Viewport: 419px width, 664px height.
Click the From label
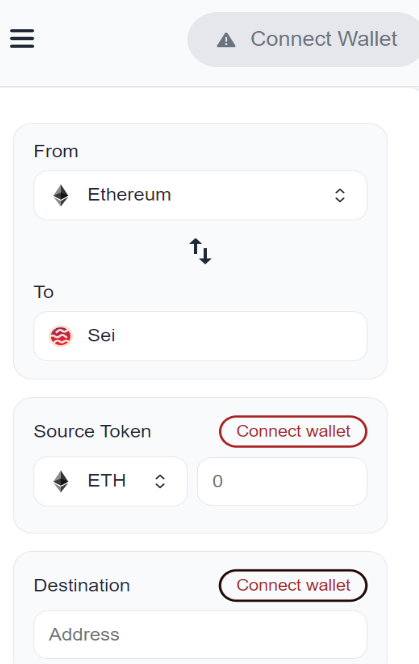tap(56, 151)
